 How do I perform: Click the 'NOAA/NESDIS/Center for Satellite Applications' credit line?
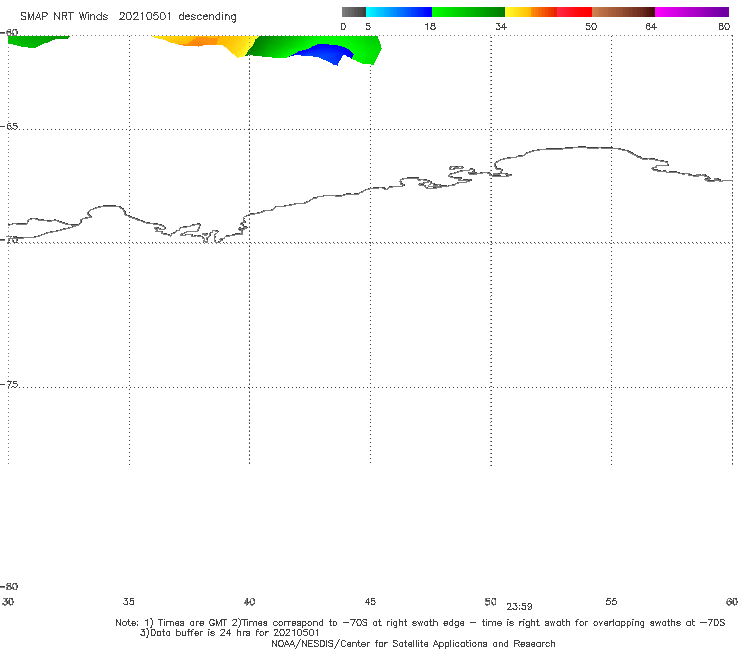413,644
